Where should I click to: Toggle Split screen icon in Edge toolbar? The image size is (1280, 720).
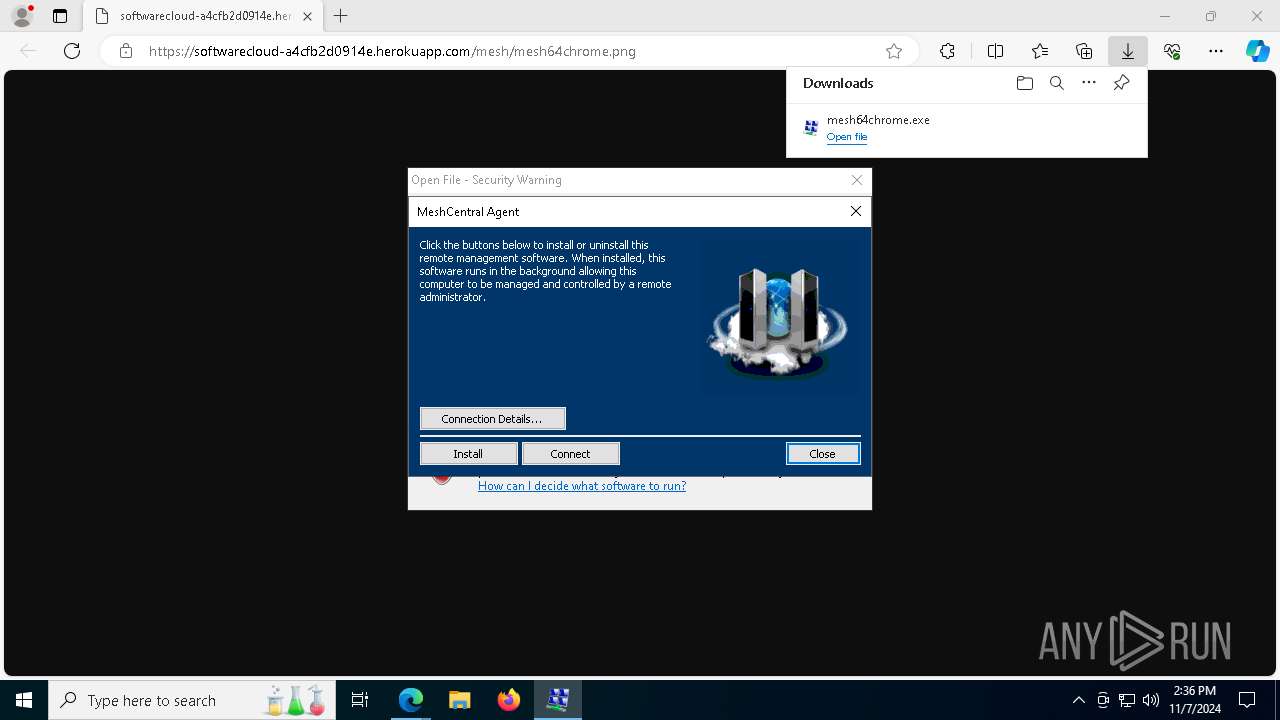[x=995, y=51]
